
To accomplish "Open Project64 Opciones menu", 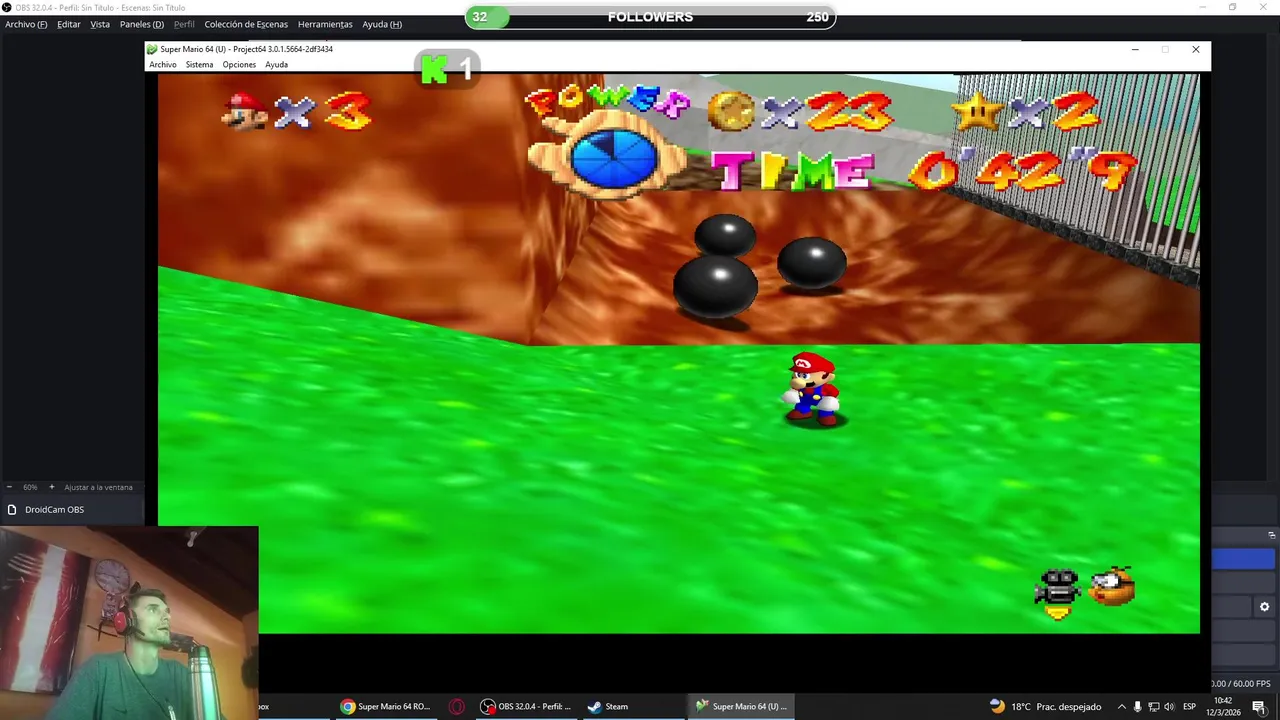I will pos(239,64).
